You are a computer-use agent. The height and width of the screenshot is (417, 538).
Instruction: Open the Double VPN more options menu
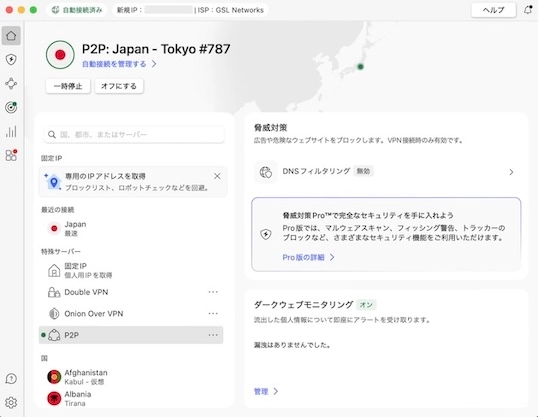[213, 292]
